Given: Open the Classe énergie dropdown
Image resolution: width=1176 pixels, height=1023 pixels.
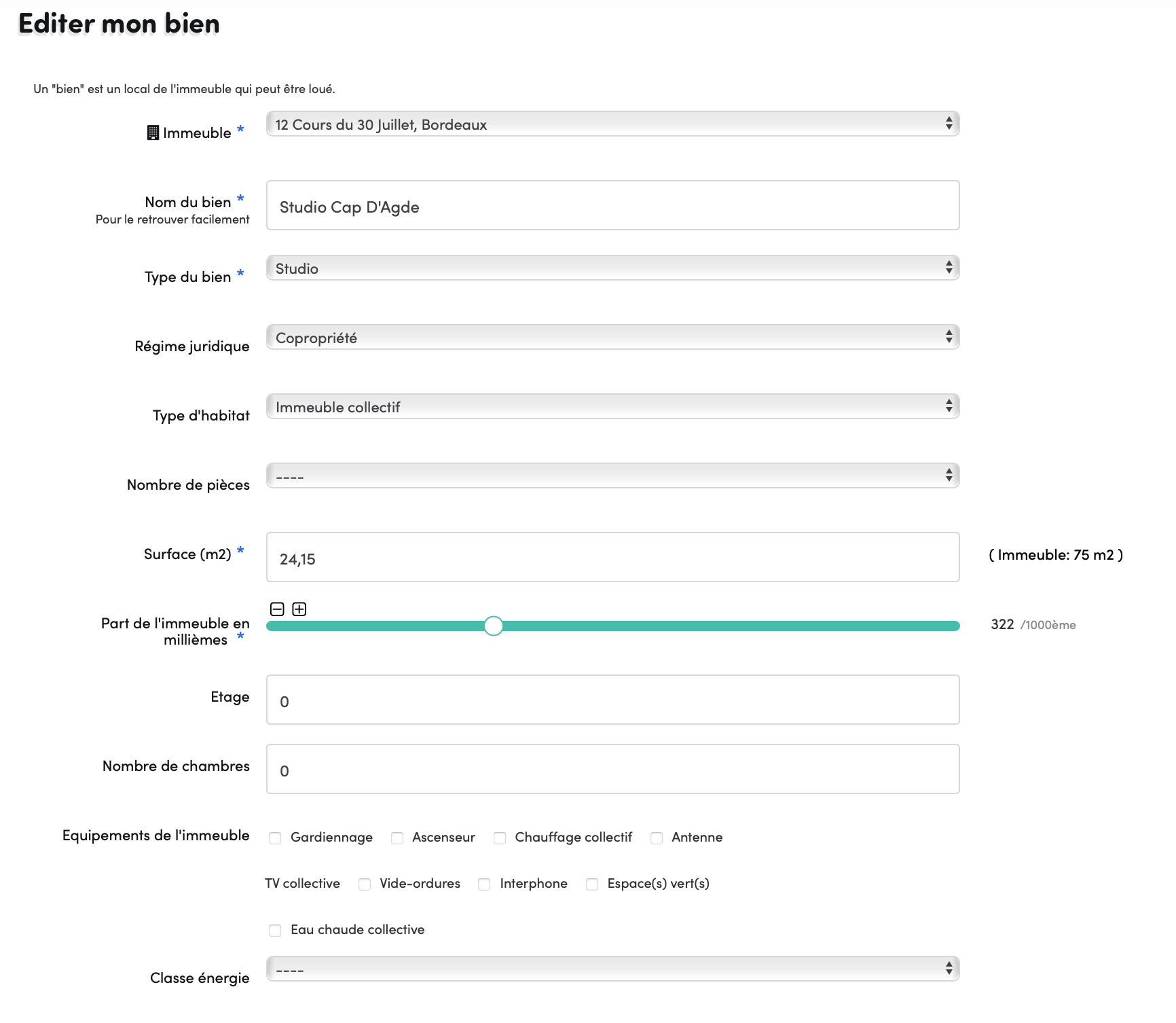Looking at the screenshot, I should click(x=612, y=969).
